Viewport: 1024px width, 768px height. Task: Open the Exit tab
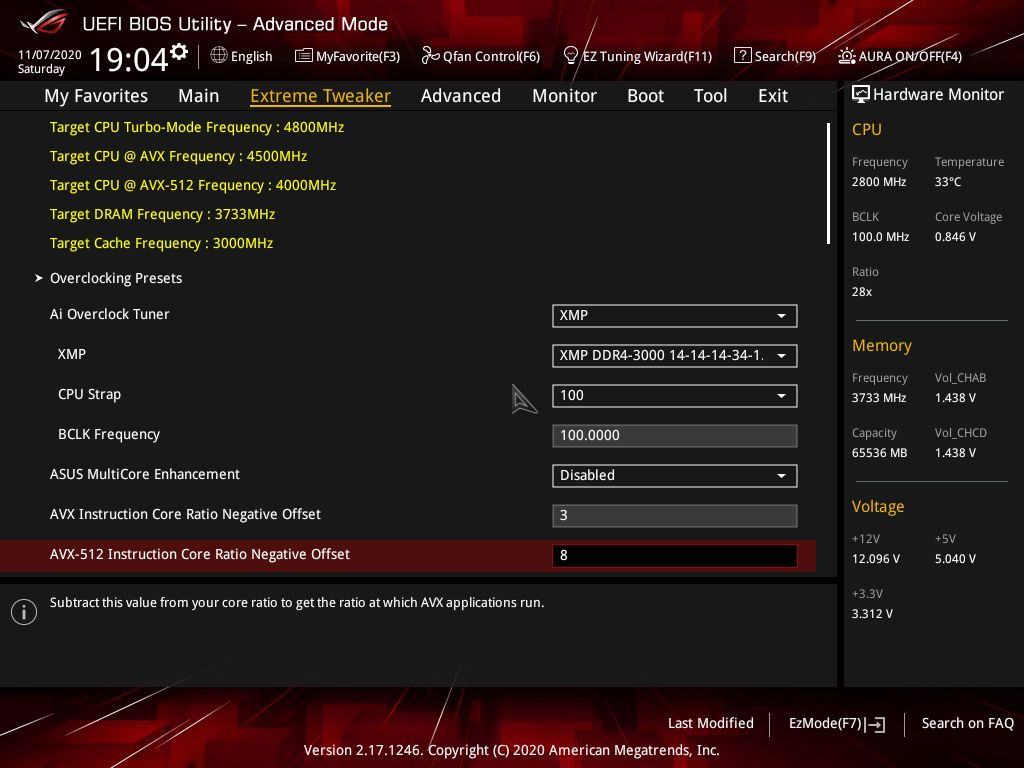(x=773, y=96)
